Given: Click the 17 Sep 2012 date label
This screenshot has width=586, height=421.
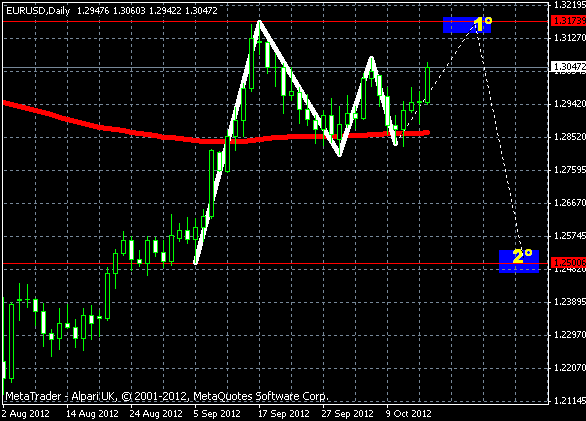Looking at the screenshot, I should 283,414.
